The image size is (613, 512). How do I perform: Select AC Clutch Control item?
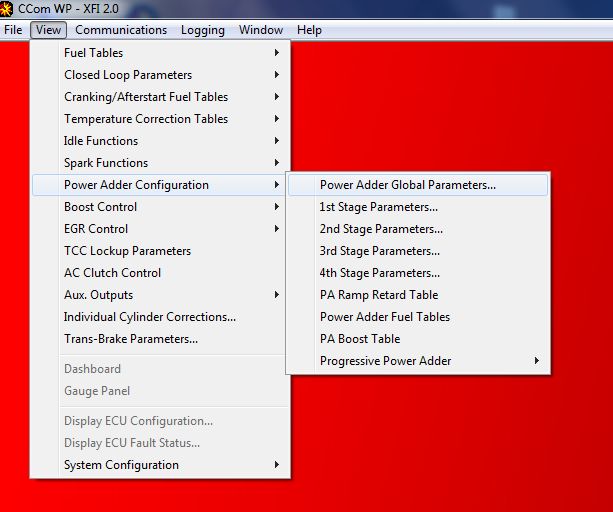tap(160, 273)
